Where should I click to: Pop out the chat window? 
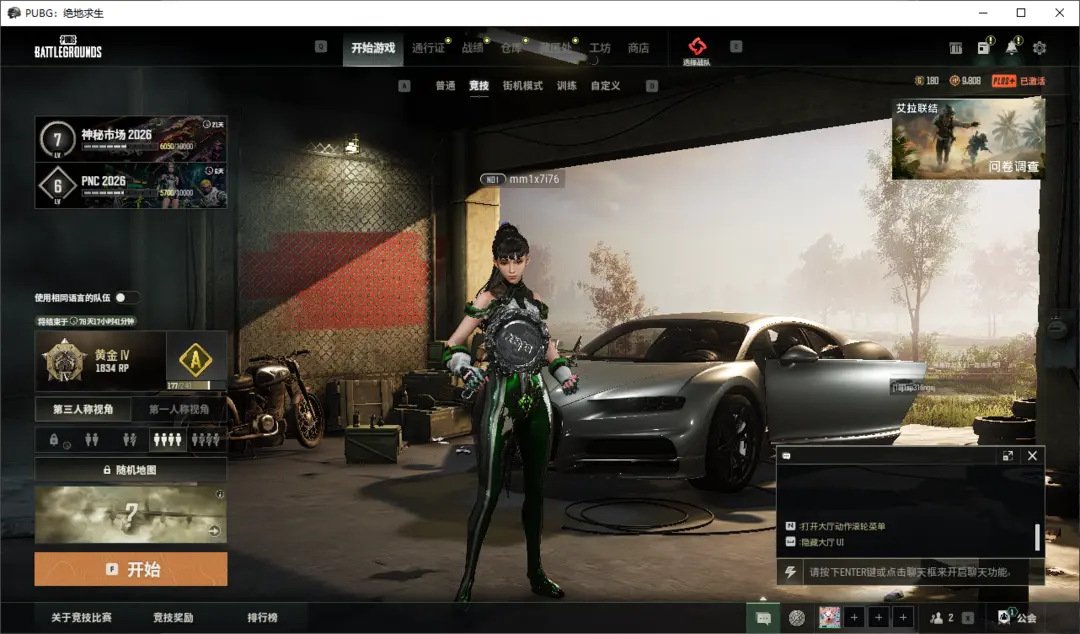coord(1008,456)
